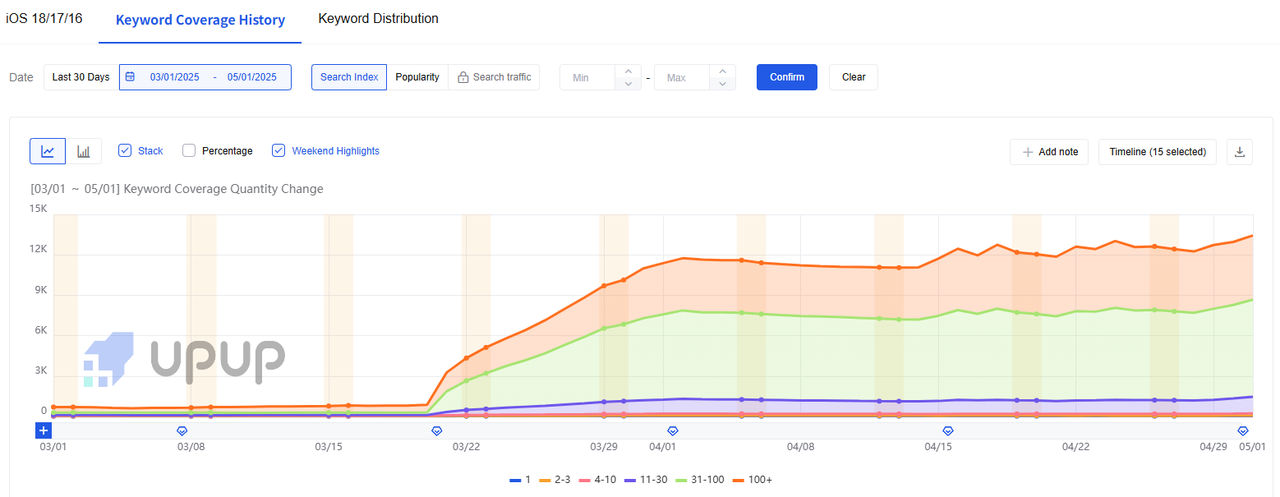Uncheck the Stack checkbox

pos(125,151)
